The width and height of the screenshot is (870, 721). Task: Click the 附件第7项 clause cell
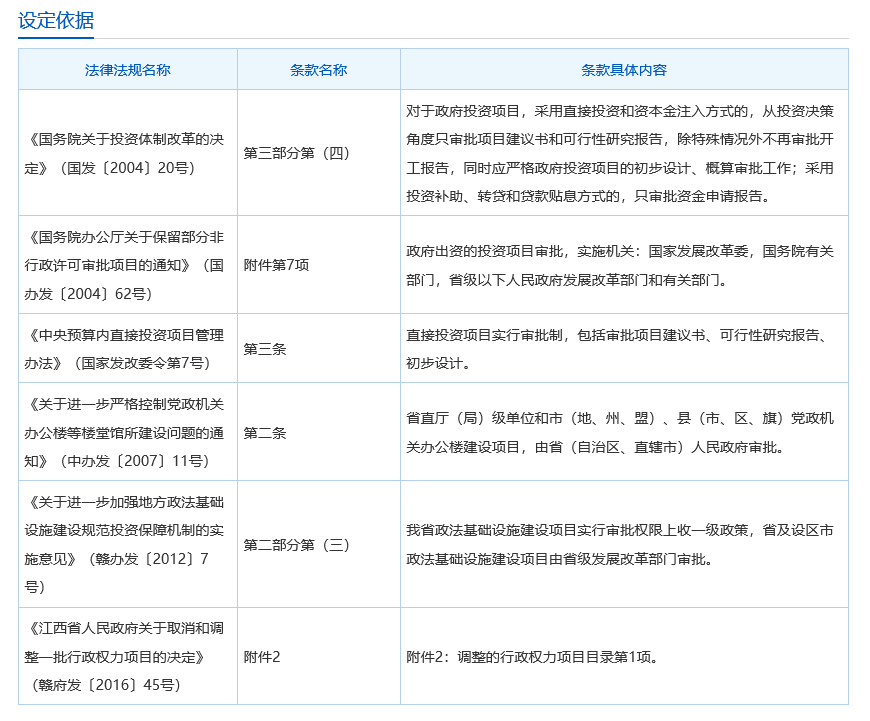click(x=277, y=265)
